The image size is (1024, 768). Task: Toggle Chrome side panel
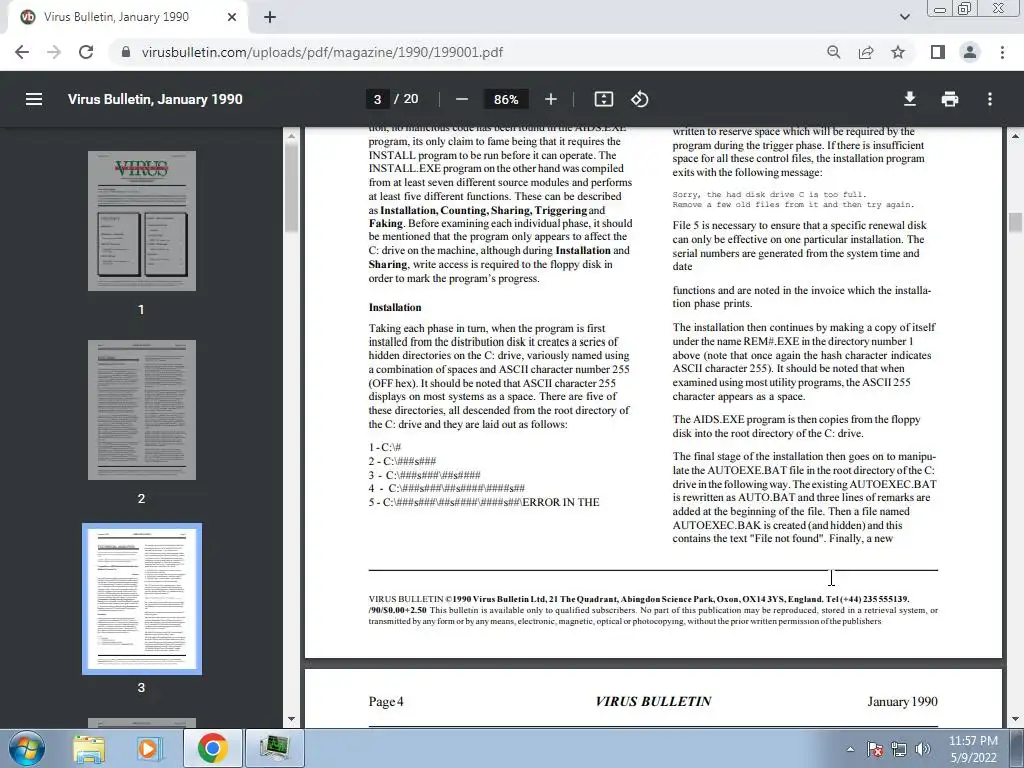937,52
